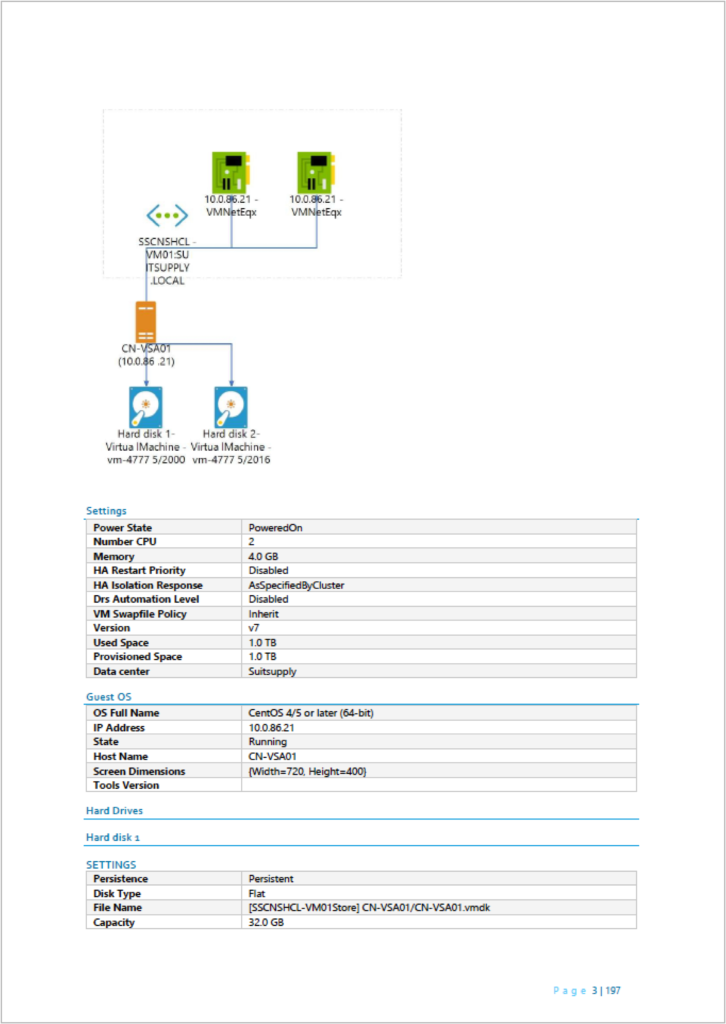This screenshot has height=1024, width=726.
Task: Select the Number CPU value 2
Action: click(x=251, y=541)
